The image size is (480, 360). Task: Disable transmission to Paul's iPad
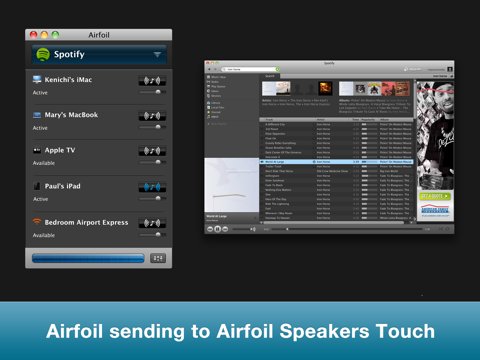point(152,187)
